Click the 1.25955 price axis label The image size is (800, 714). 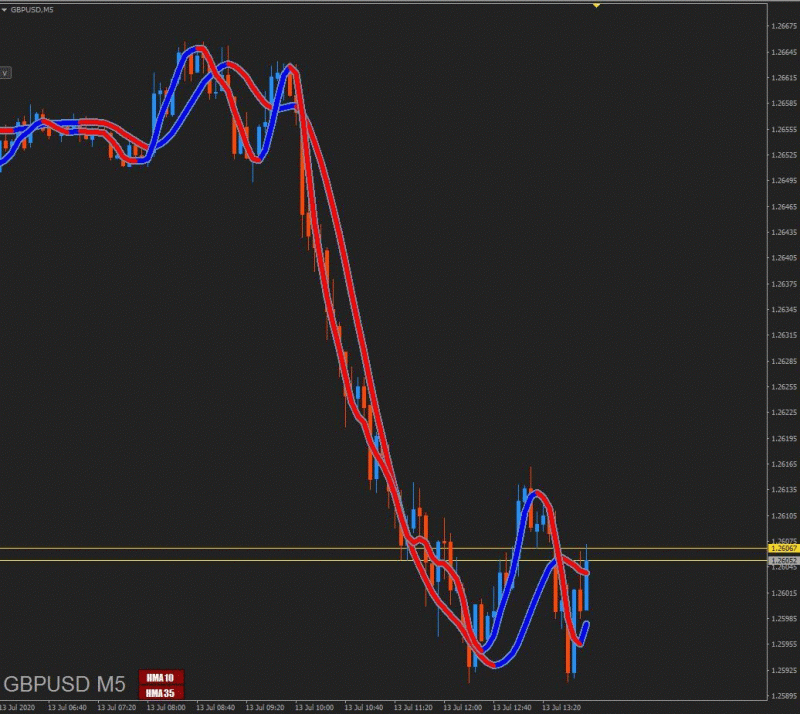pyautogui.click(x=784, y=644)
